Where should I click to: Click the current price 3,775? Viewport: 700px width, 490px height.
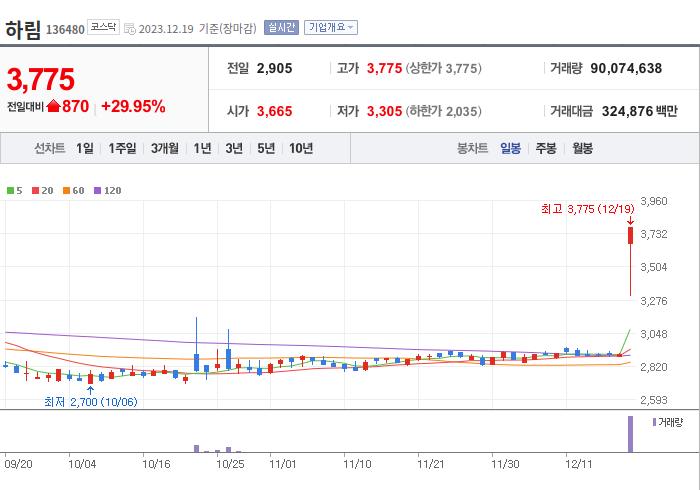(41, 79)
